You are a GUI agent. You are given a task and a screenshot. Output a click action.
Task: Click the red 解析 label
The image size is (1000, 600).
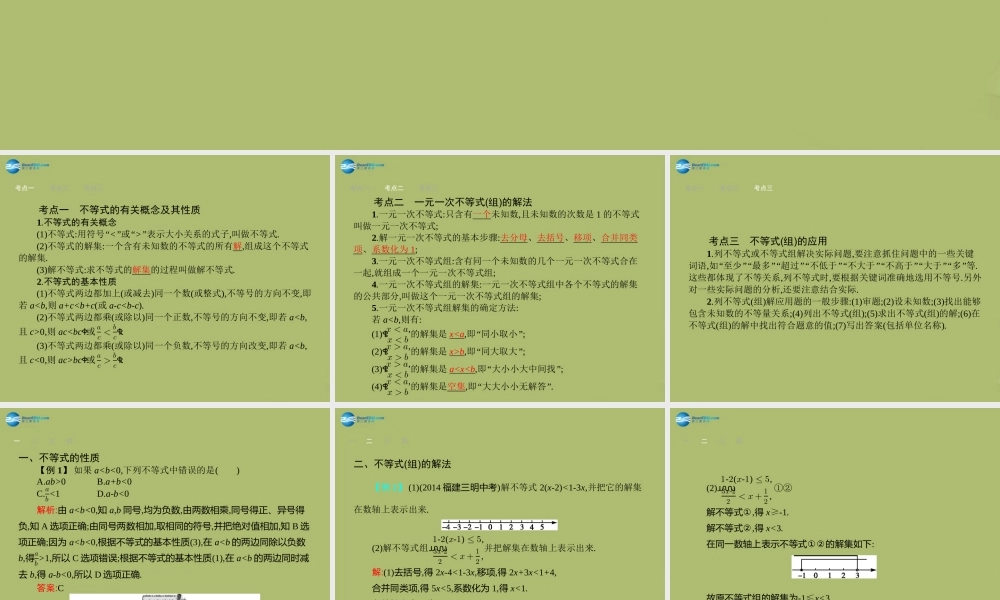click(47, 510)
